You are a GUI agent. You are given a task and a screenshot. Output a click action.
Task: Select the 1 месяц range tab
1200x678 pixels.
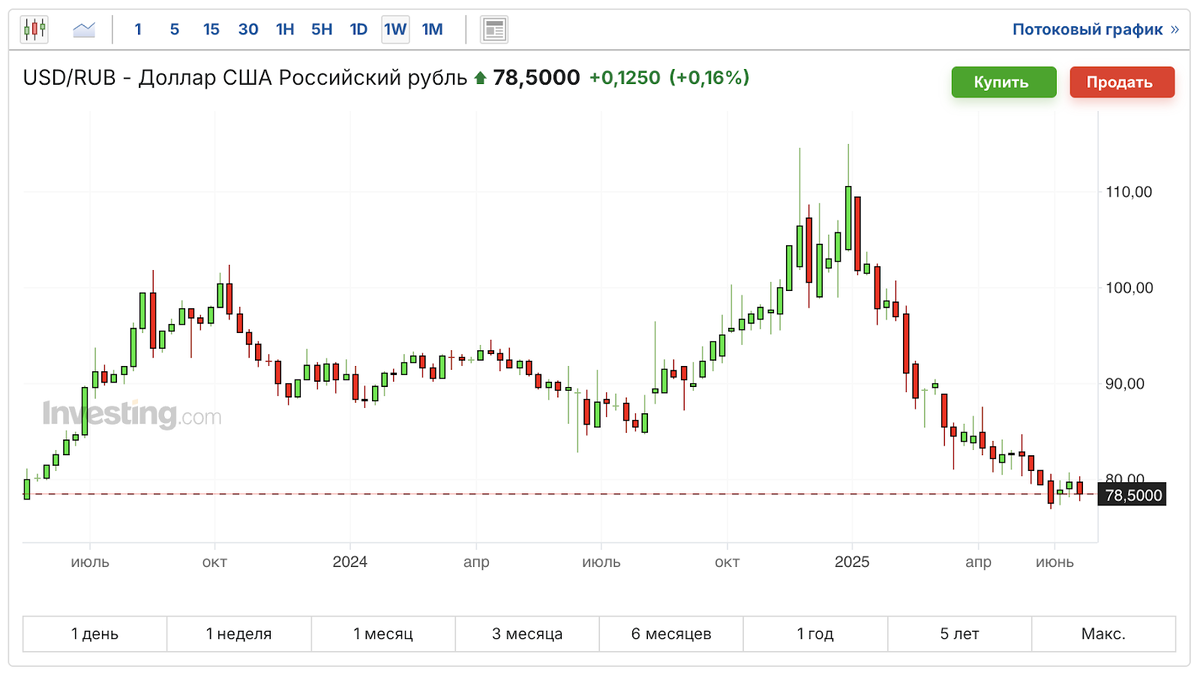(x=383, y=634)
